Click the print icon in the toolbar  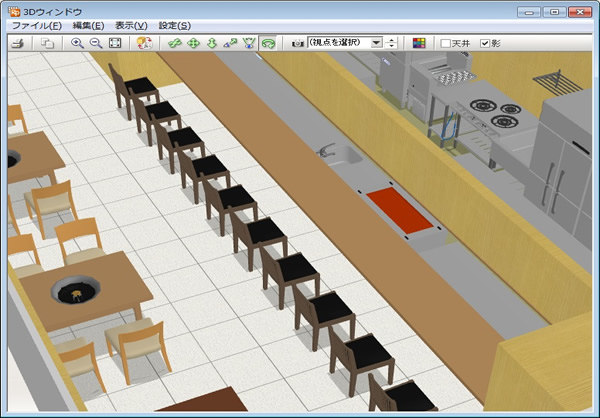click(18, 44)
